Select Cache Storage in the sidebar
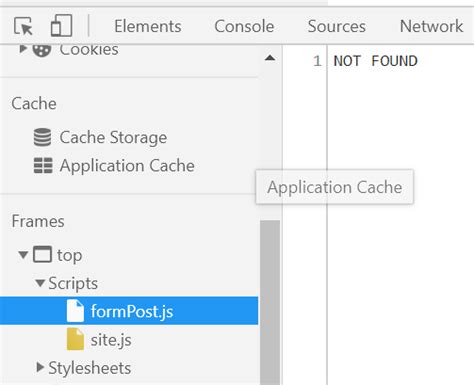The image size is (474, 385). [x=113, y=137]
